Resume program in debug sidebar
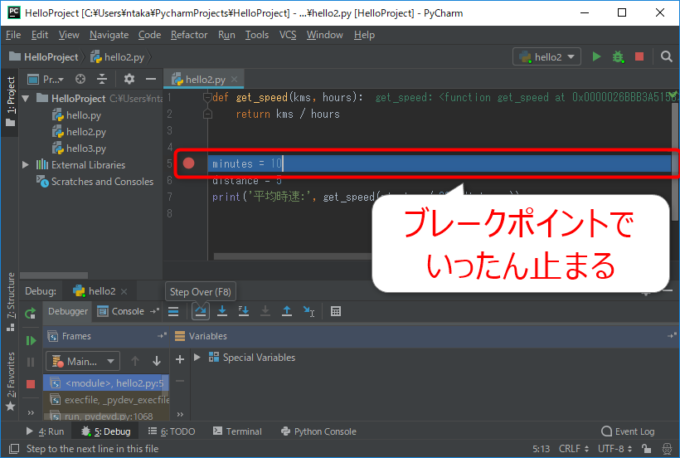Screen dimensions: 680x458 click(x=30, y=340)
